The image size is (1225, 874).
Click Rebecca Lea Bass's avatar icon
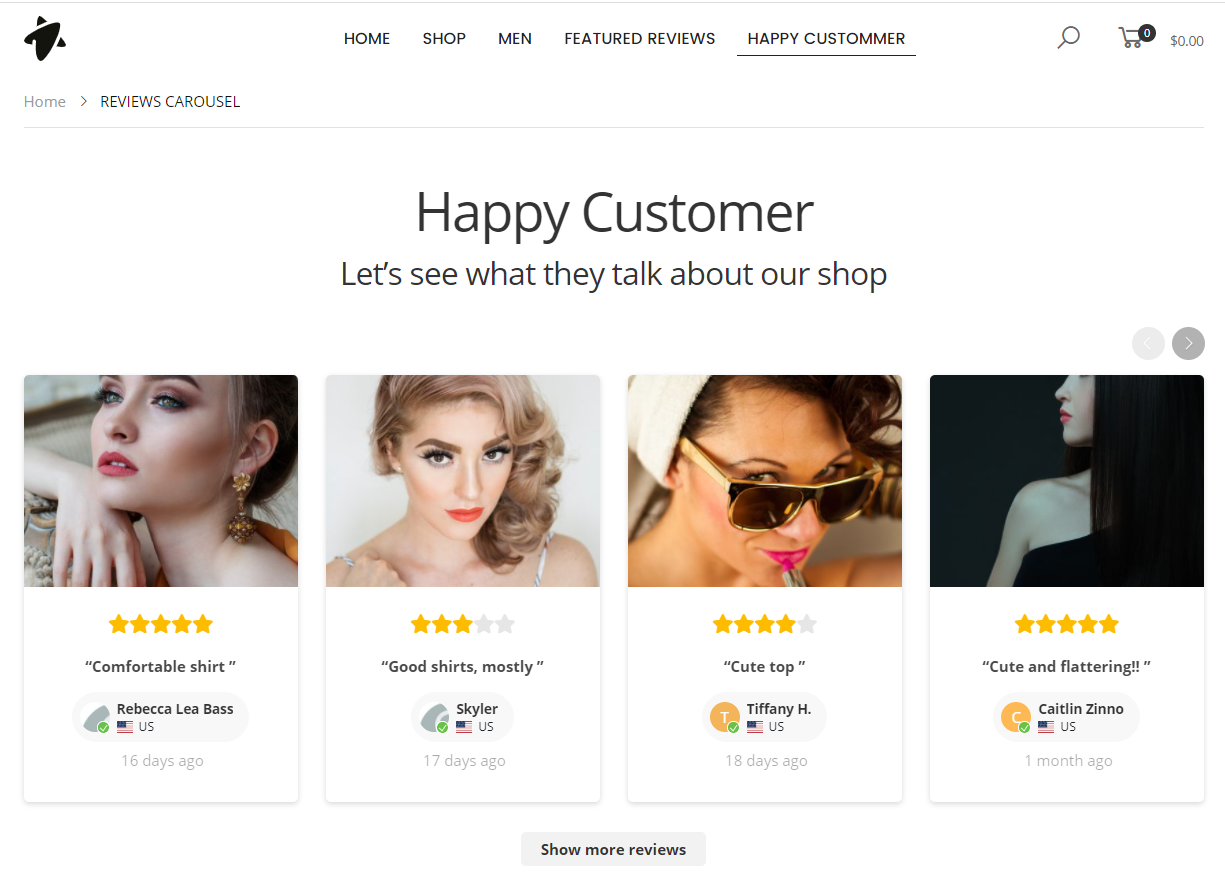(95, 717)
